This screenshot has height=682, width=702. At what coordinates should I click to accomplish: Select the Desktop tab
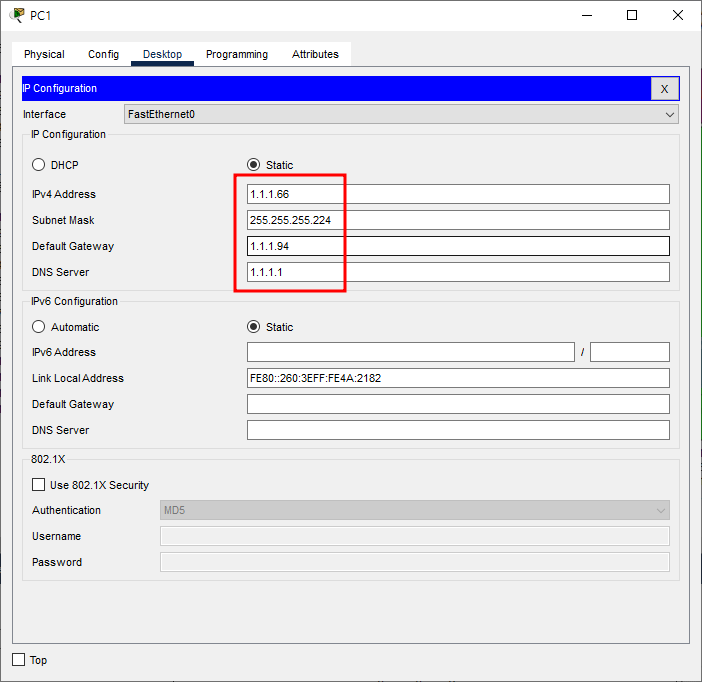tap(163, 54)
